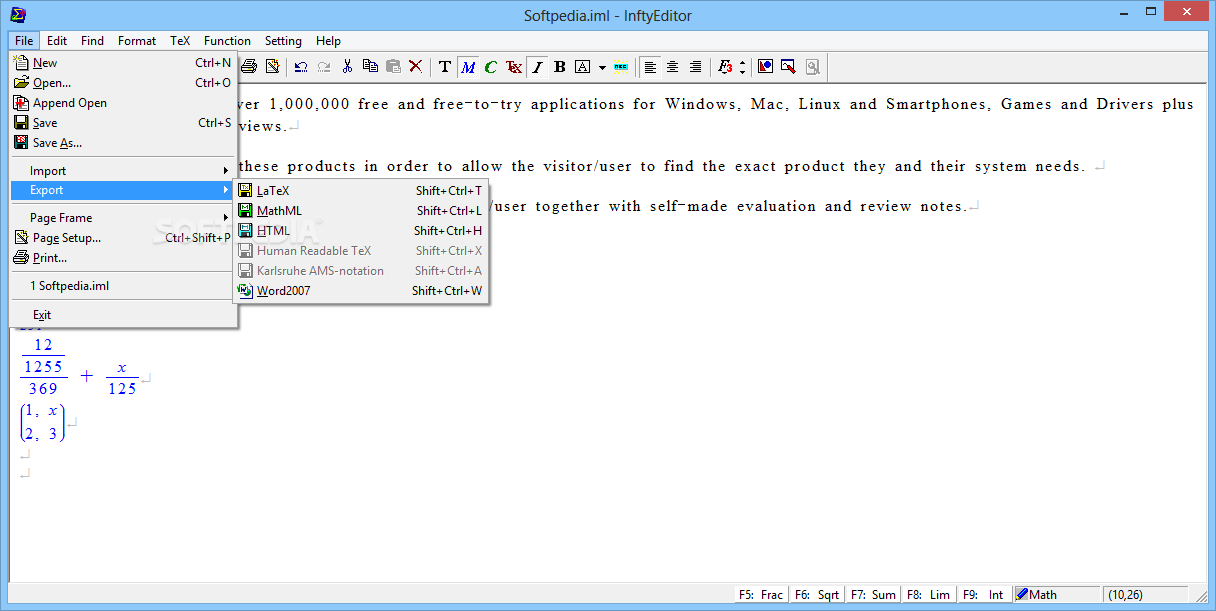Click the insert picture icon

[765, 67]
